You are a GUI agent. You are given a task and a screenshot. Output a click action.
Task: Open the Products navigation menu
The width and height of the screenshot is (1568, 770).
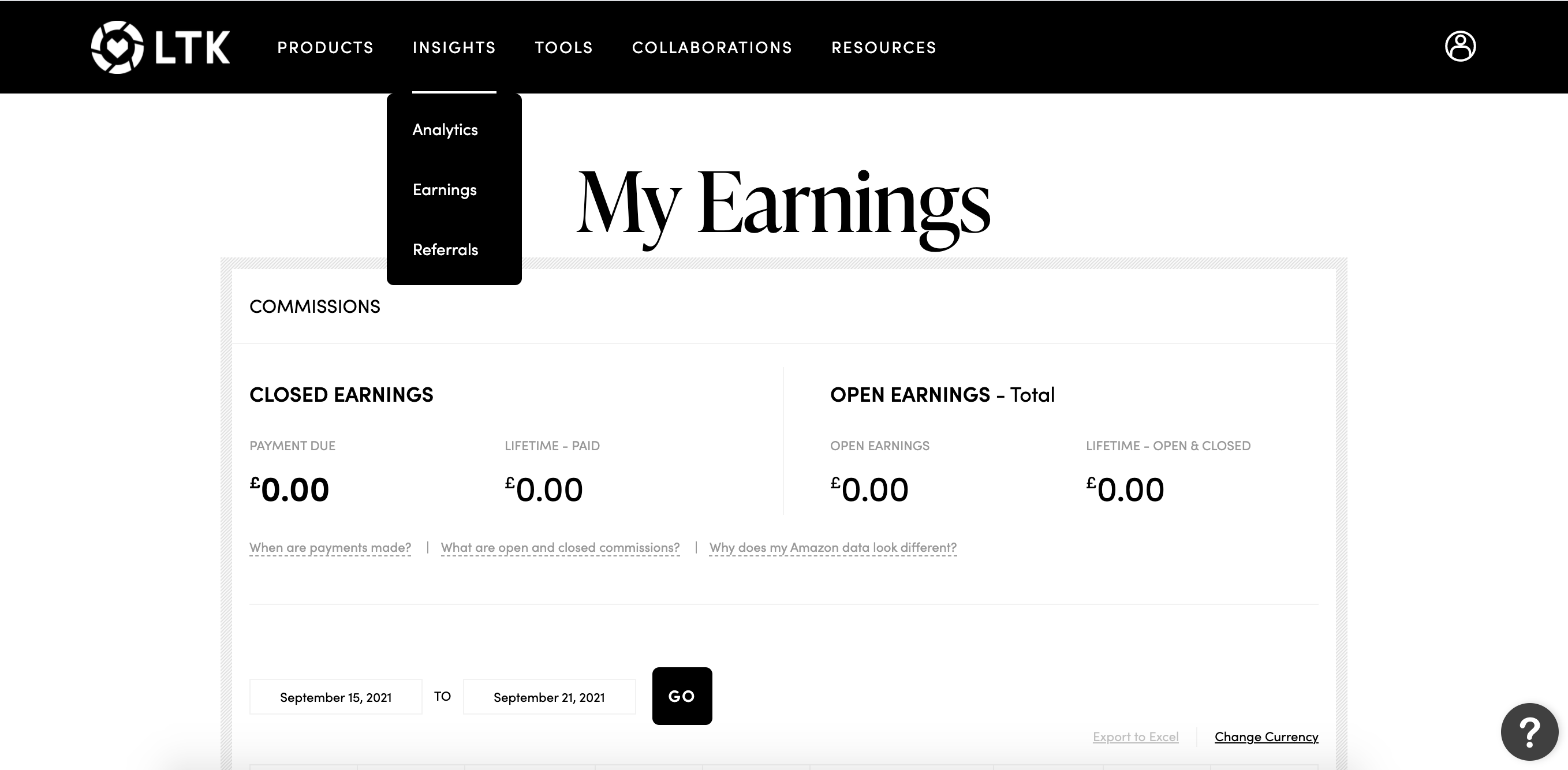(325, 47)
